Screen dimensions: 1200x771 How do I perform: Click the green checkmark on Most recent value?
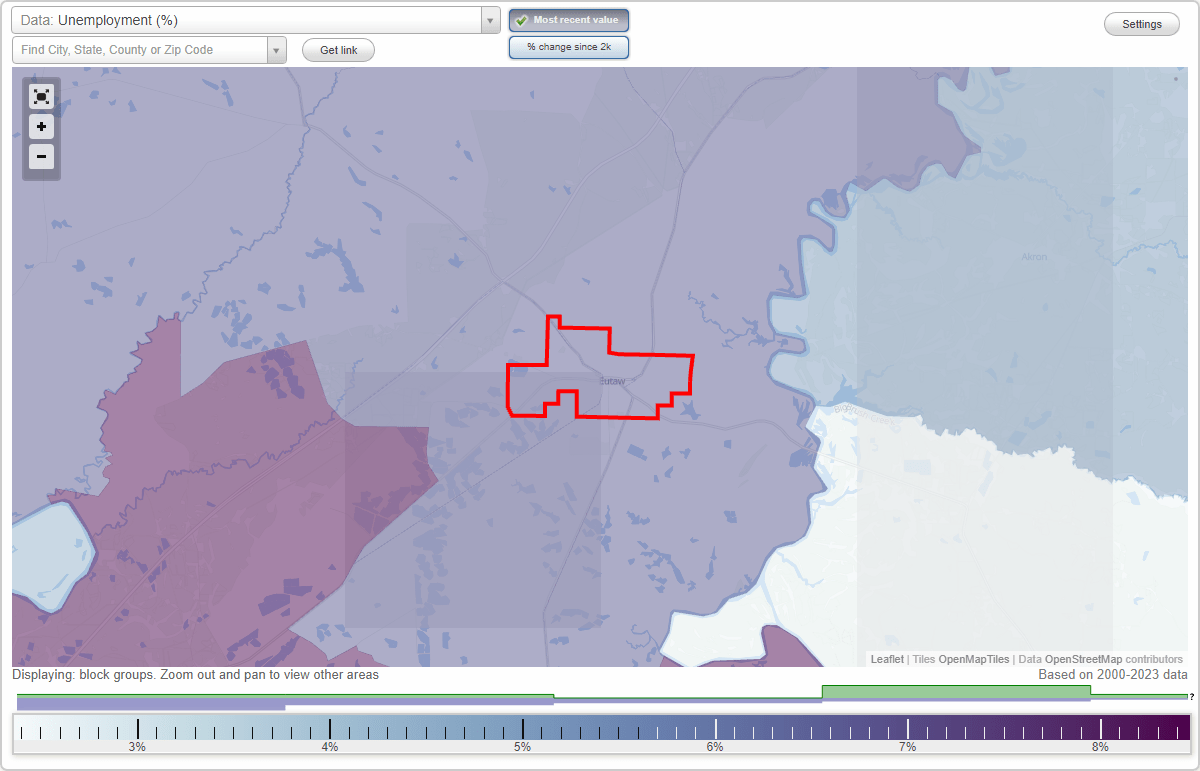pyautogui.click(x=522, y=19)
